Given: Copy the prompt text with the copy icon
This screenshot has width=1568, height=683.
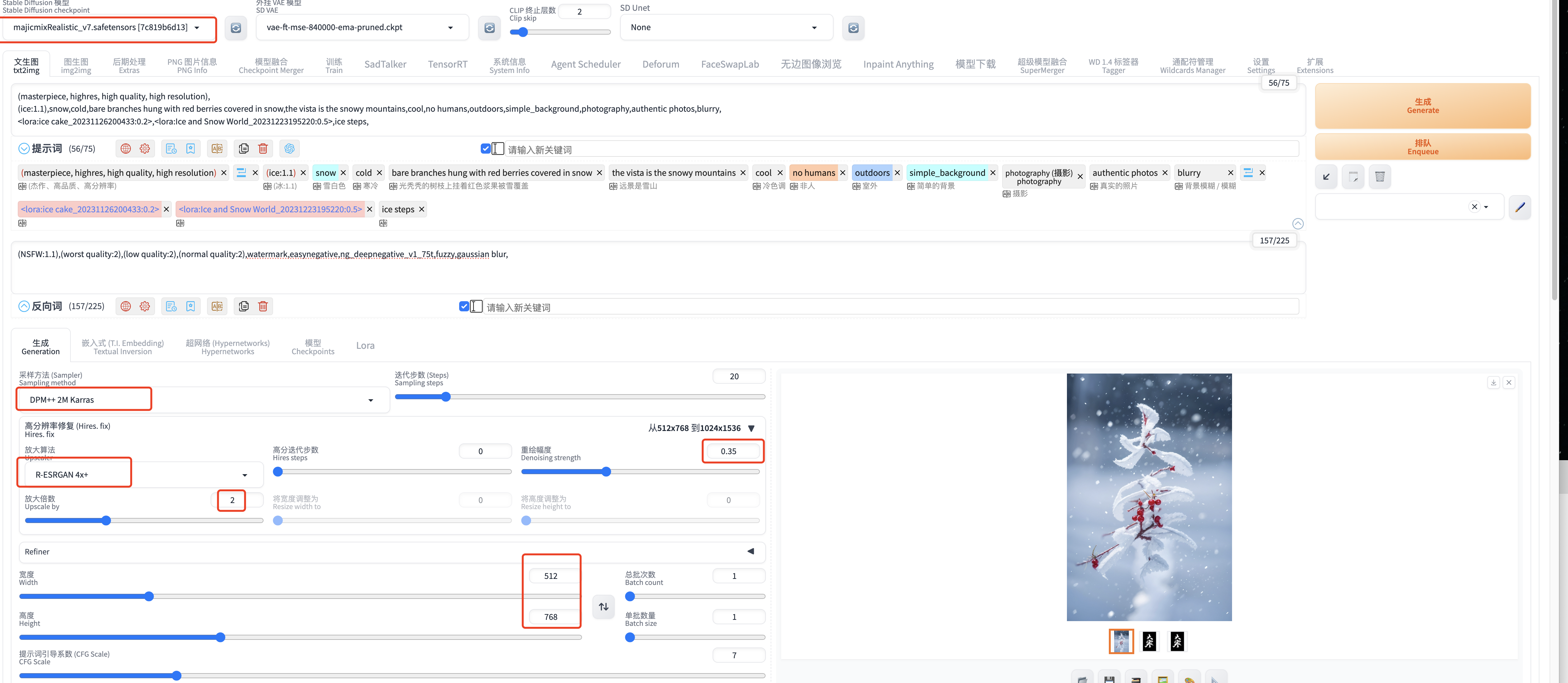Looking at the screenshot, I should click(x=244, y=149).
